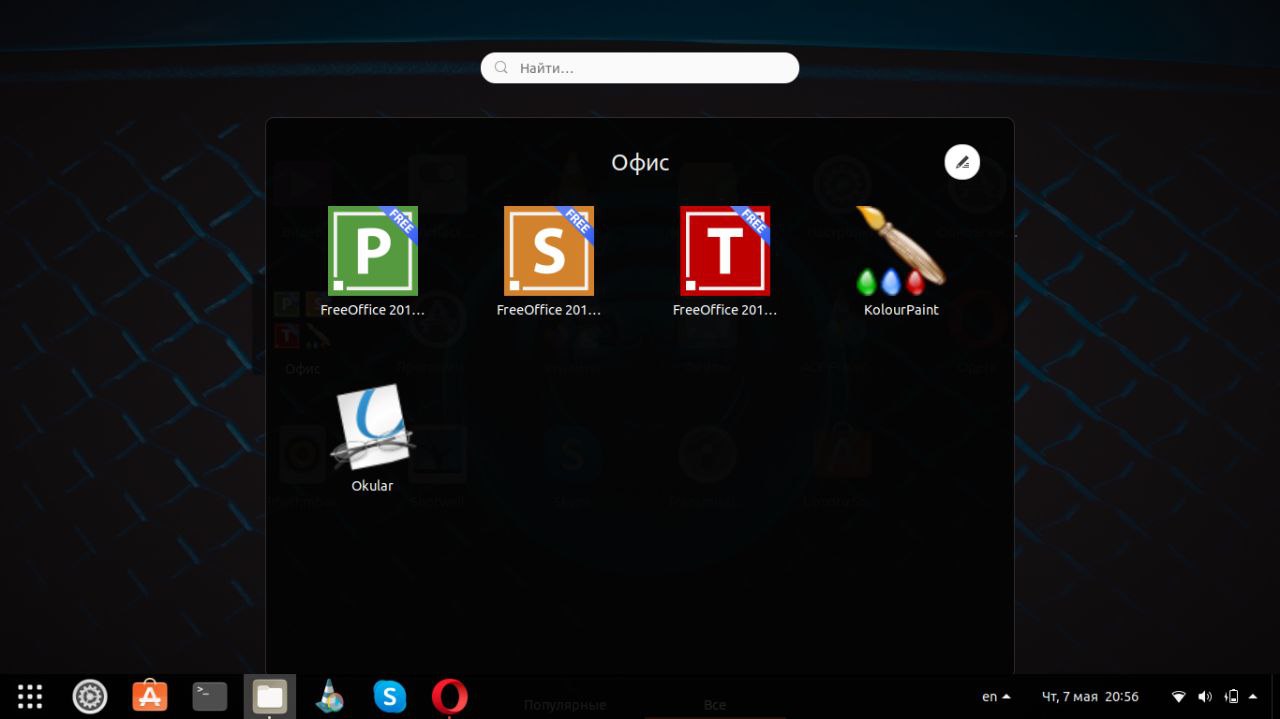Click the edit folder name pencil button
The image size is (1280, 719).
pos(962,162)
